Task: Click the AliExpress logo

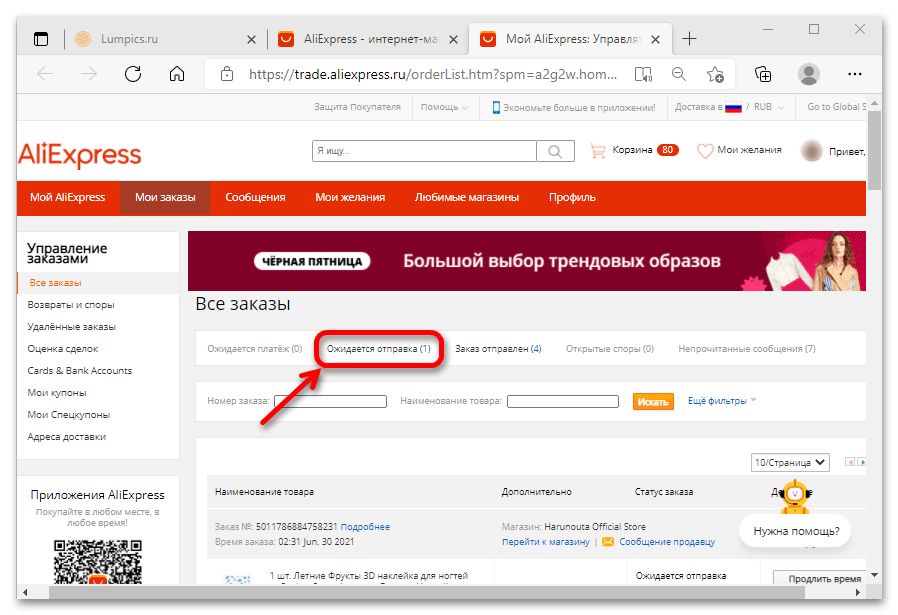Action: pyautogui.click(x=80, y=155)
